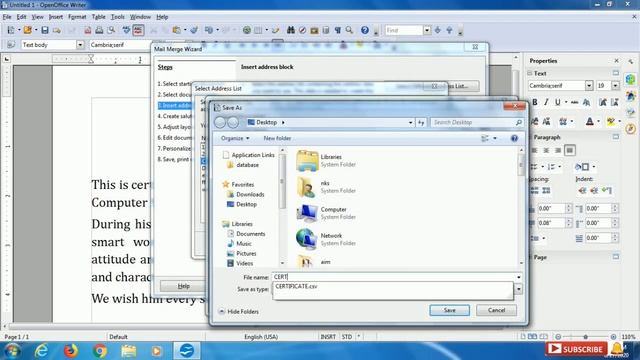Toggle Italic in Properties sidebar

click(x=546, y=102)
